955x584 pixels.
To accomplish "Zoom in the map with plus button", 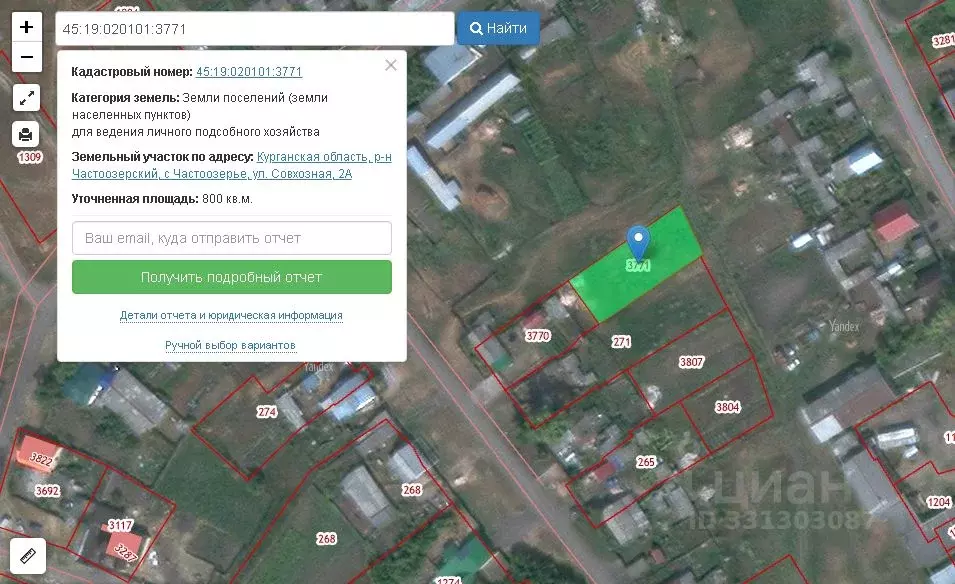I will [x=27, y=27].
